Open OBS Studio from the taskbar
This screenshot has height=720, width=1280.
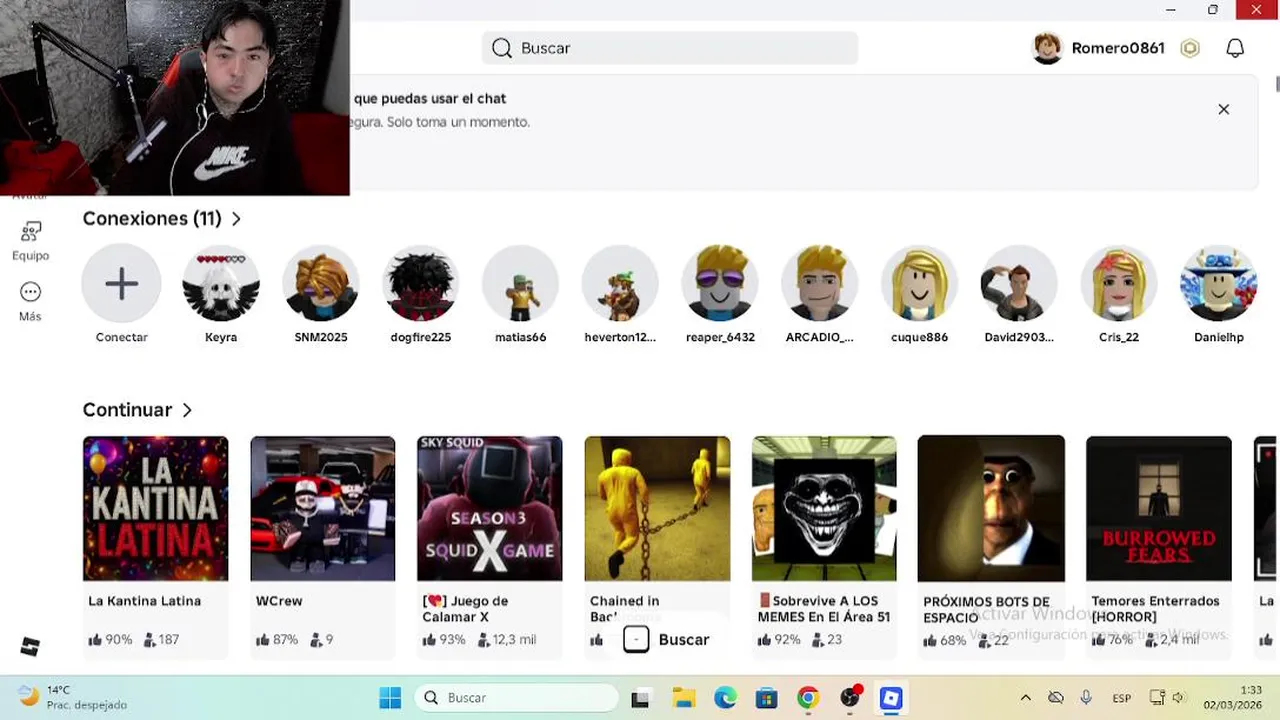[850, 698]
